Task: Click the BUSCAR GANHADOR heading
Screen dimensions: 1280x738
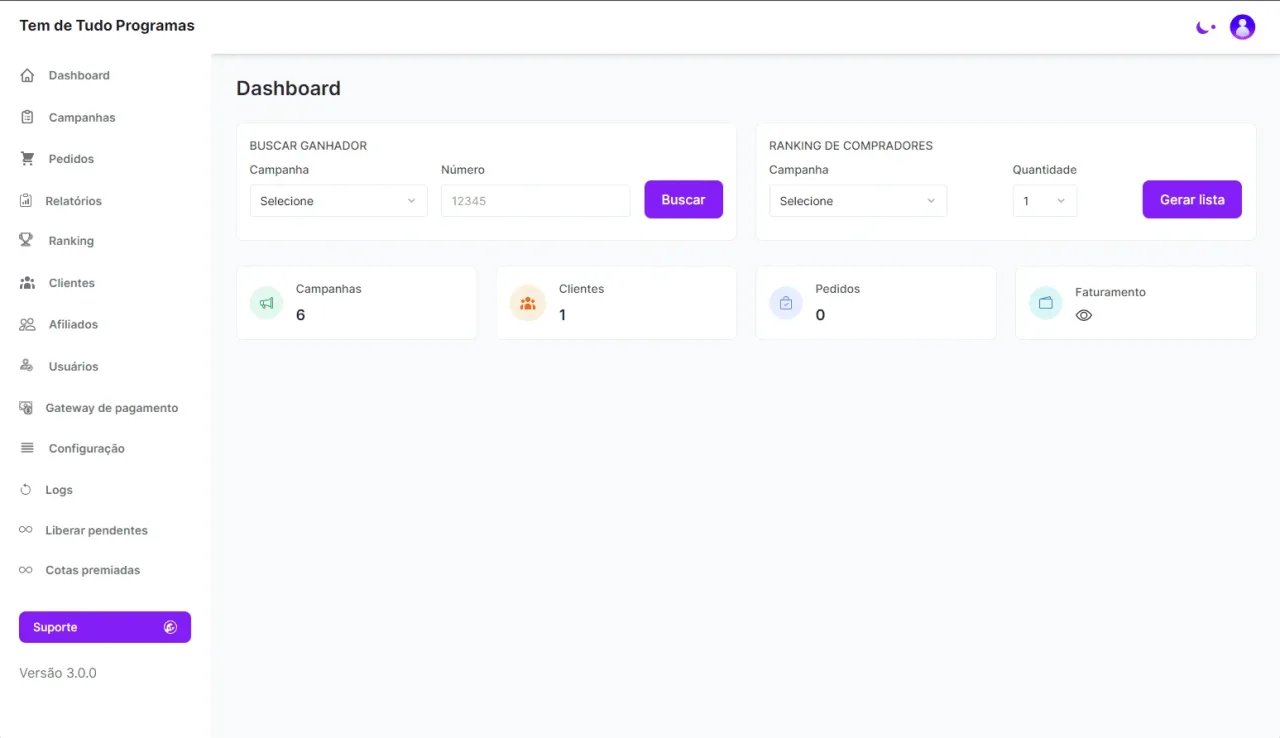Action: [x=308, y=145]
